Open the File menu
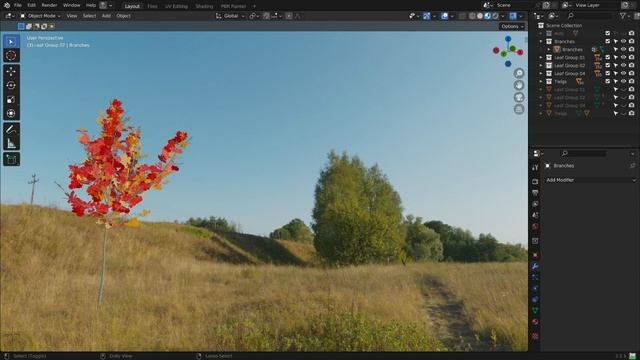Screen dimensions: 640x360 18,5
